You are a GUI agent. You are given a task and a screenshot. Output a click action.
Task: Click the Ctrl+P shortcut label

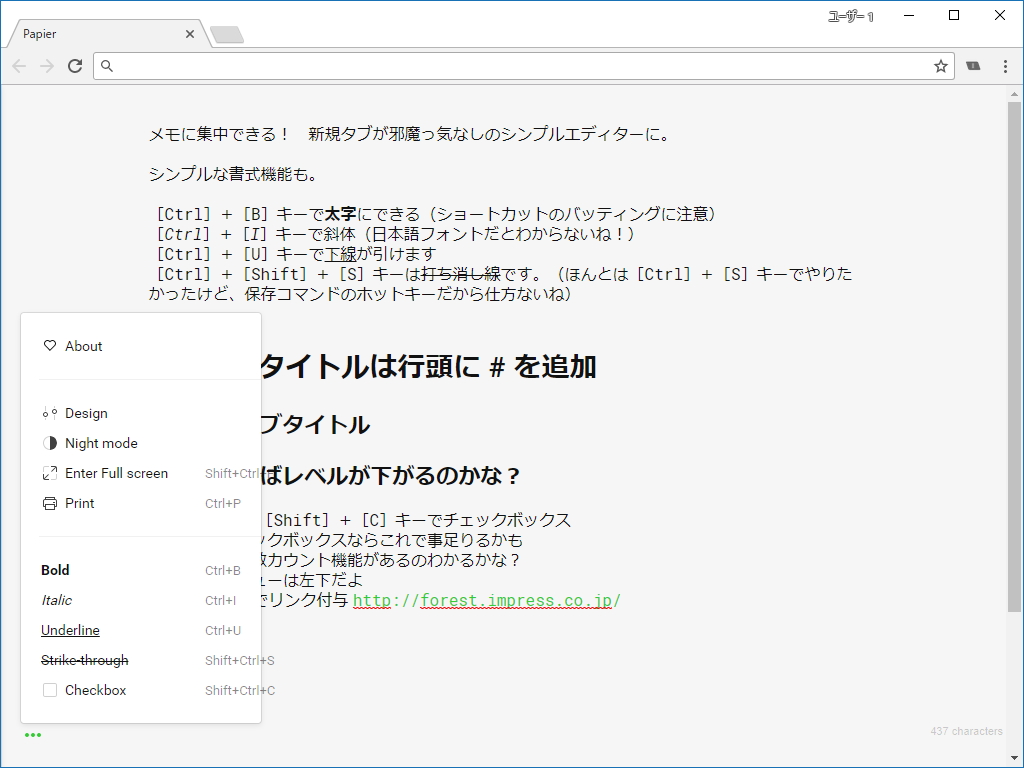coord(223,504)
